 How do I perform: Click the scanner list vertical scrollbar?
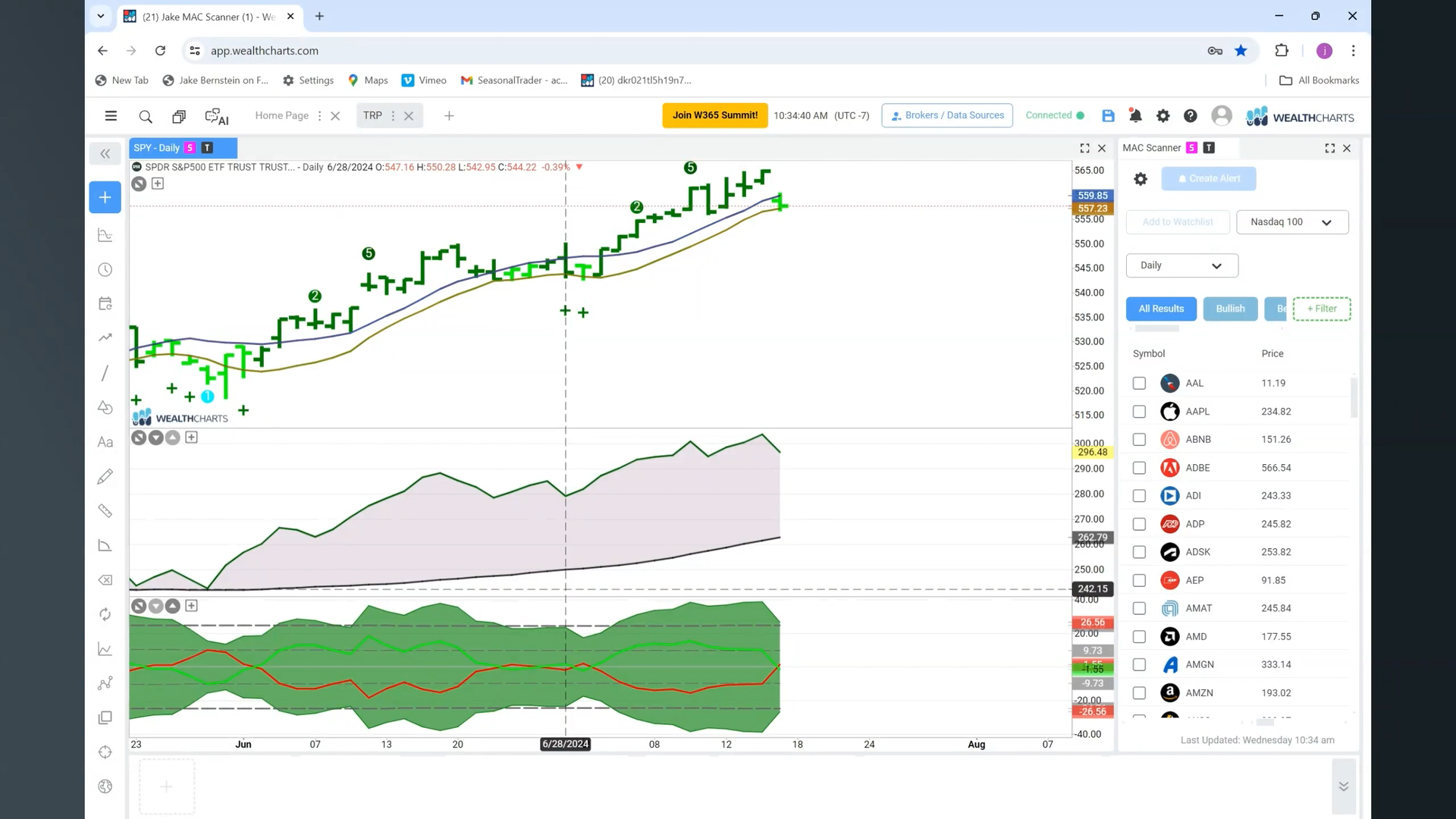coord(1354,398)
